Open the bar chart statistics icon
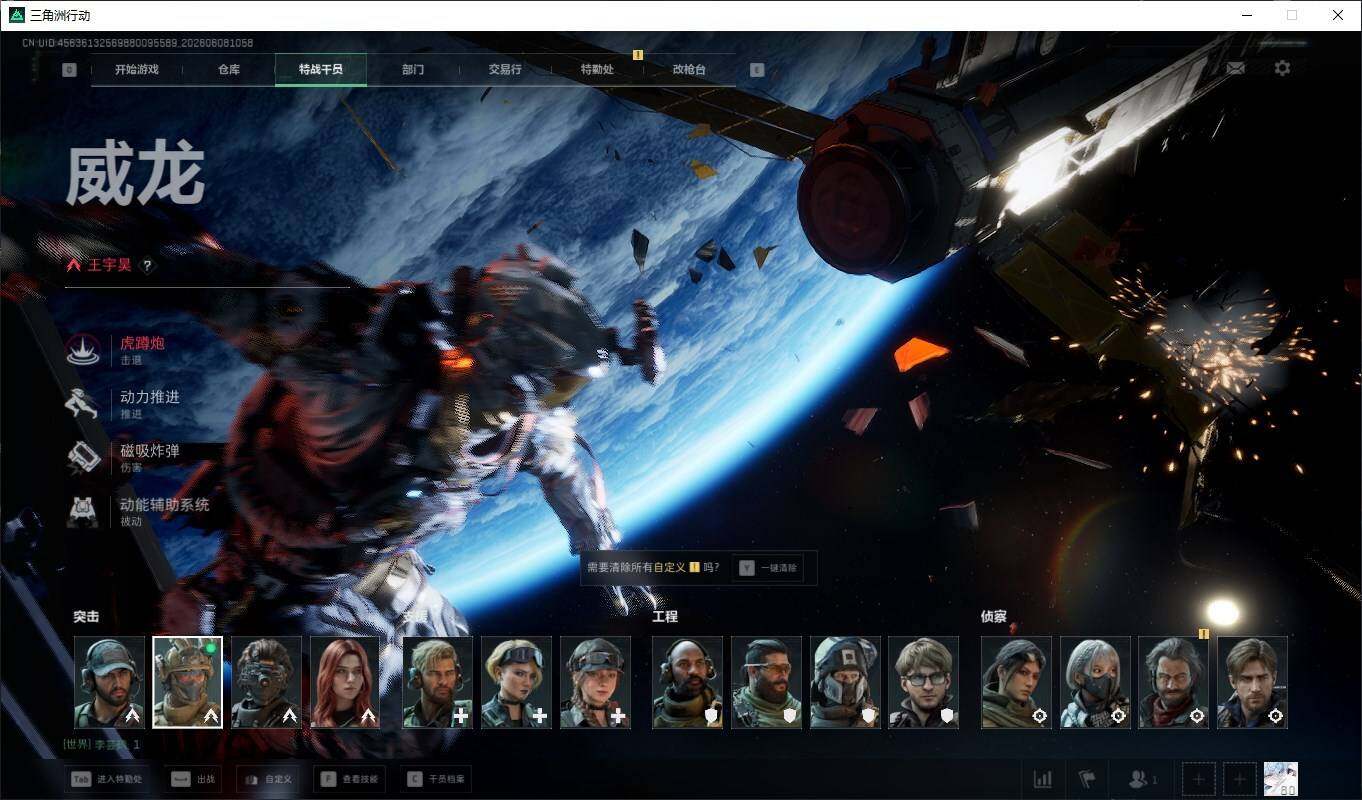 pos(1042,779)
